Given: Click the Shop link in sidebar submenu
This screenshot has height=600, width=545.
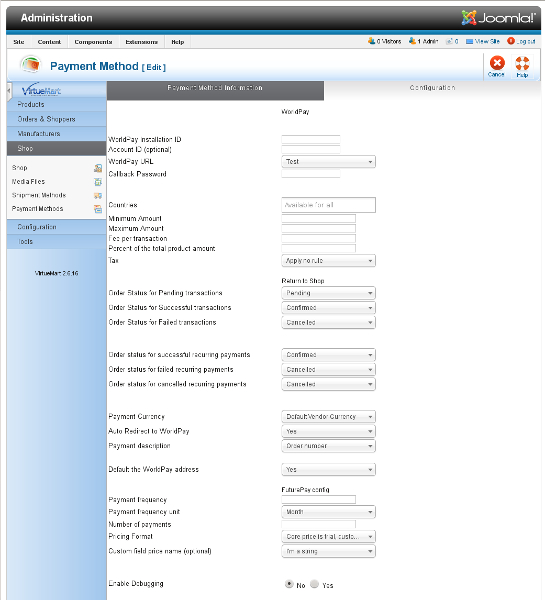Looking at the screenshot, I should (x=20, y=168).
